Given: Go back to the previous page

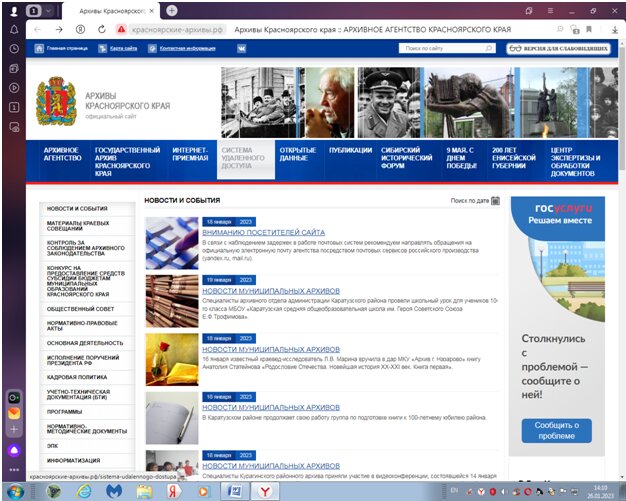Looking at the screenshot, I should pos(38,30).
